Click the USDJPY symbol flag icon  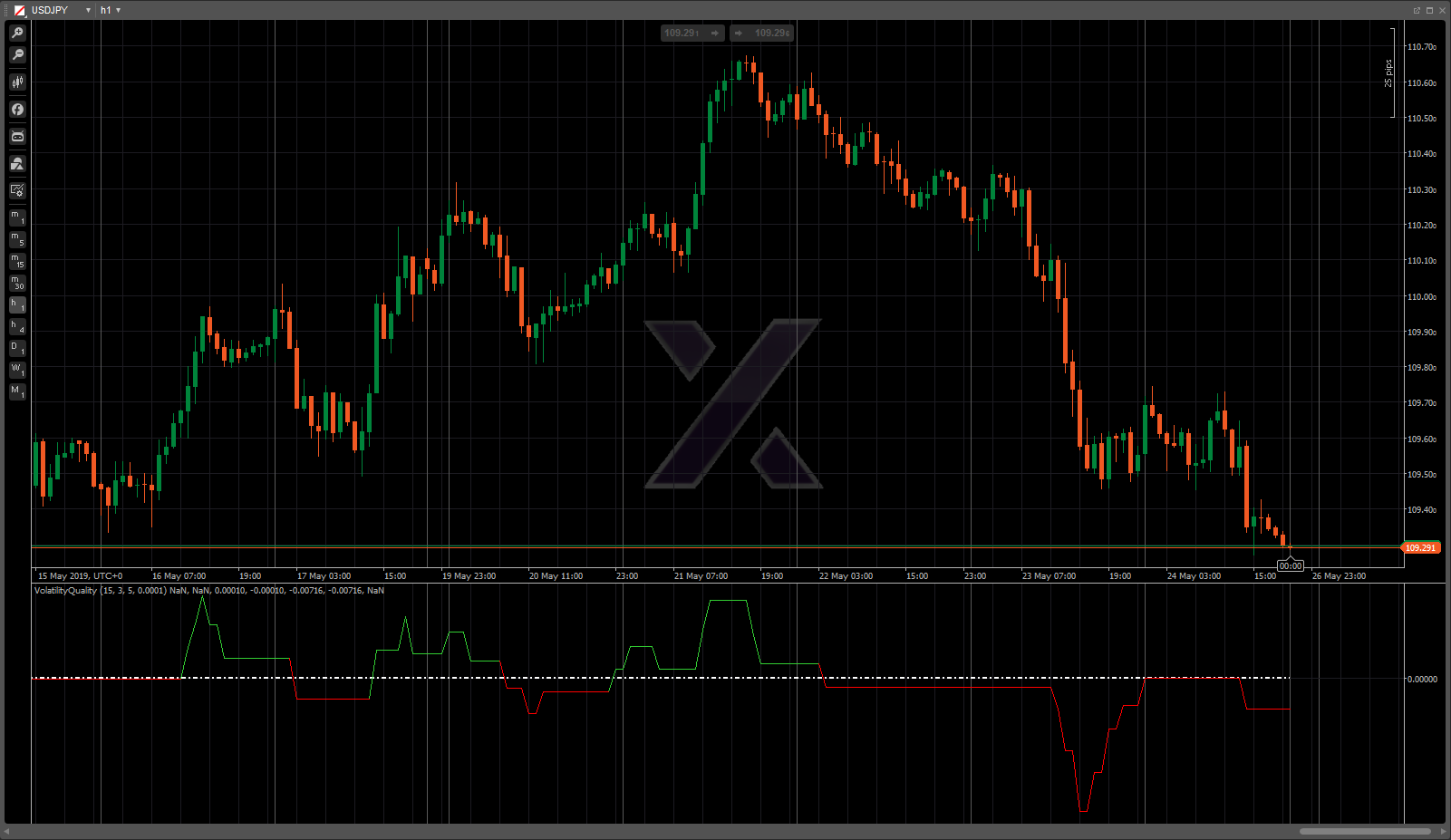[x=19, y=10]
